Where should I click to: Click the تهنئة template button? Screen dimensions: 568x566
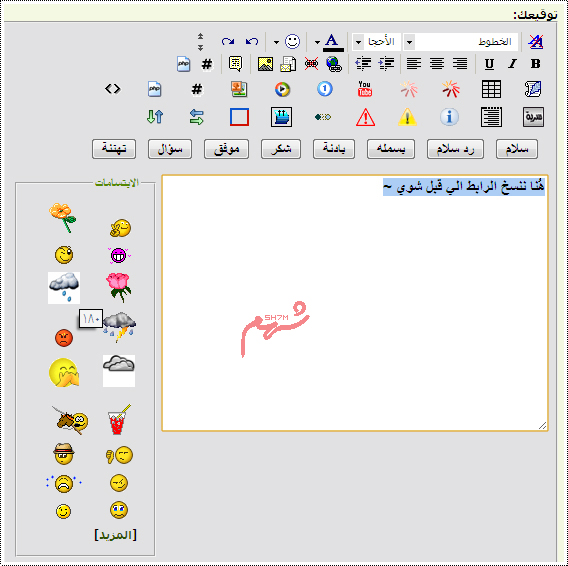pyautogui.click(x=114, y=149)
